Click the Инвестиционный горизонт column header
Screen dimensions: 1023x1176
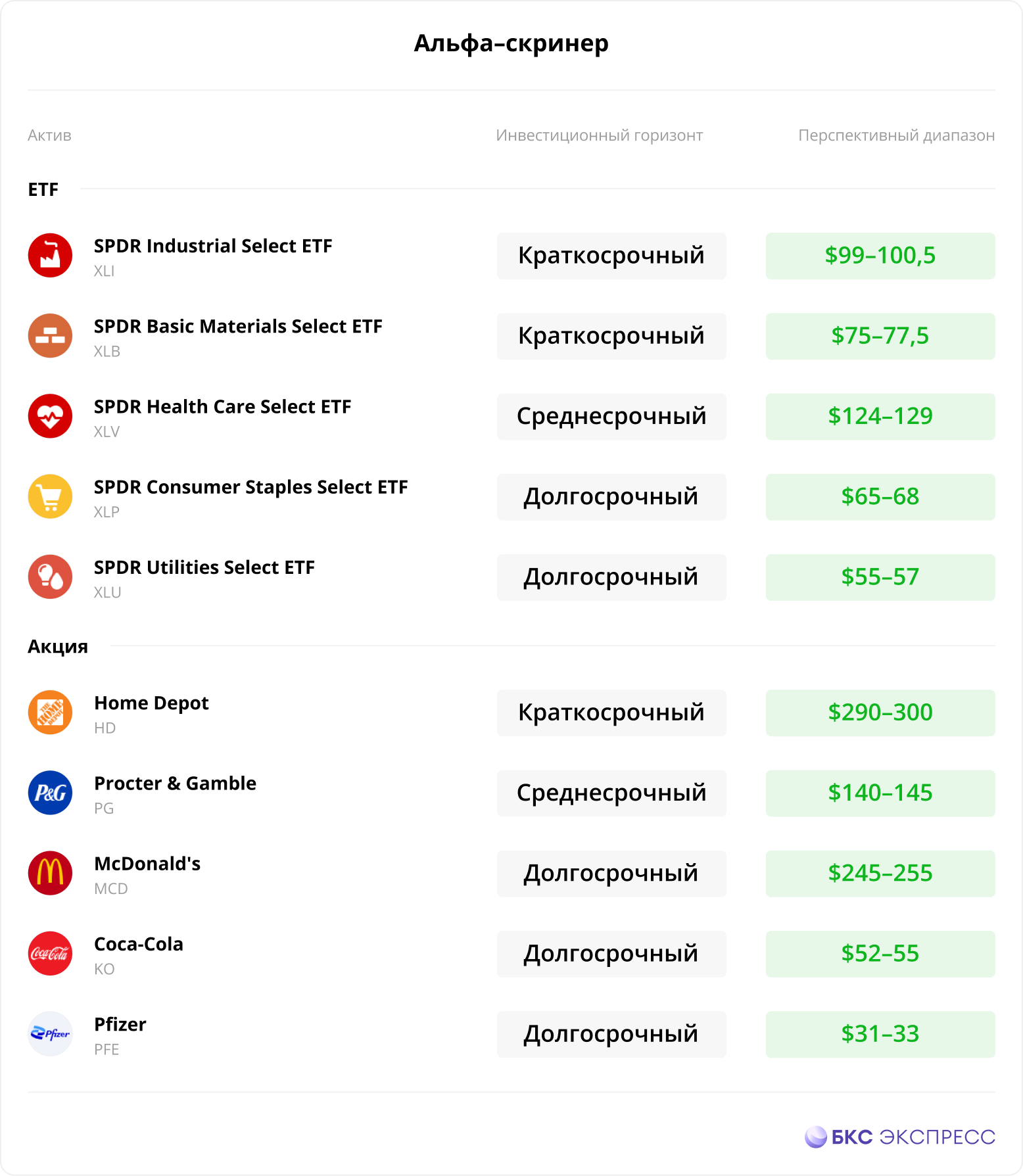click(600, 135)
